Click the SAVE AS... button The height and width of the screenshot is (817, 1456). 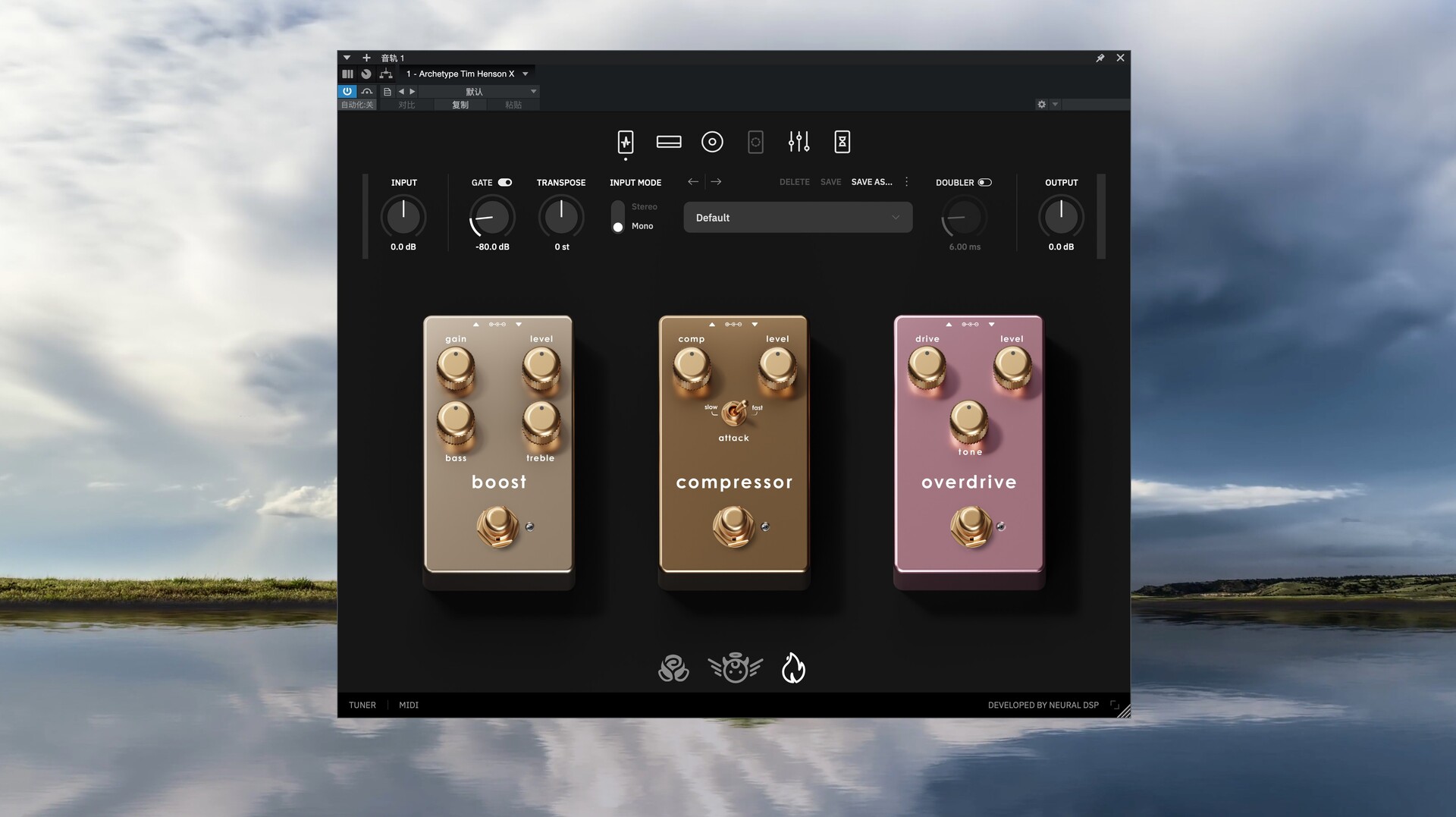(x=871, y=182)
